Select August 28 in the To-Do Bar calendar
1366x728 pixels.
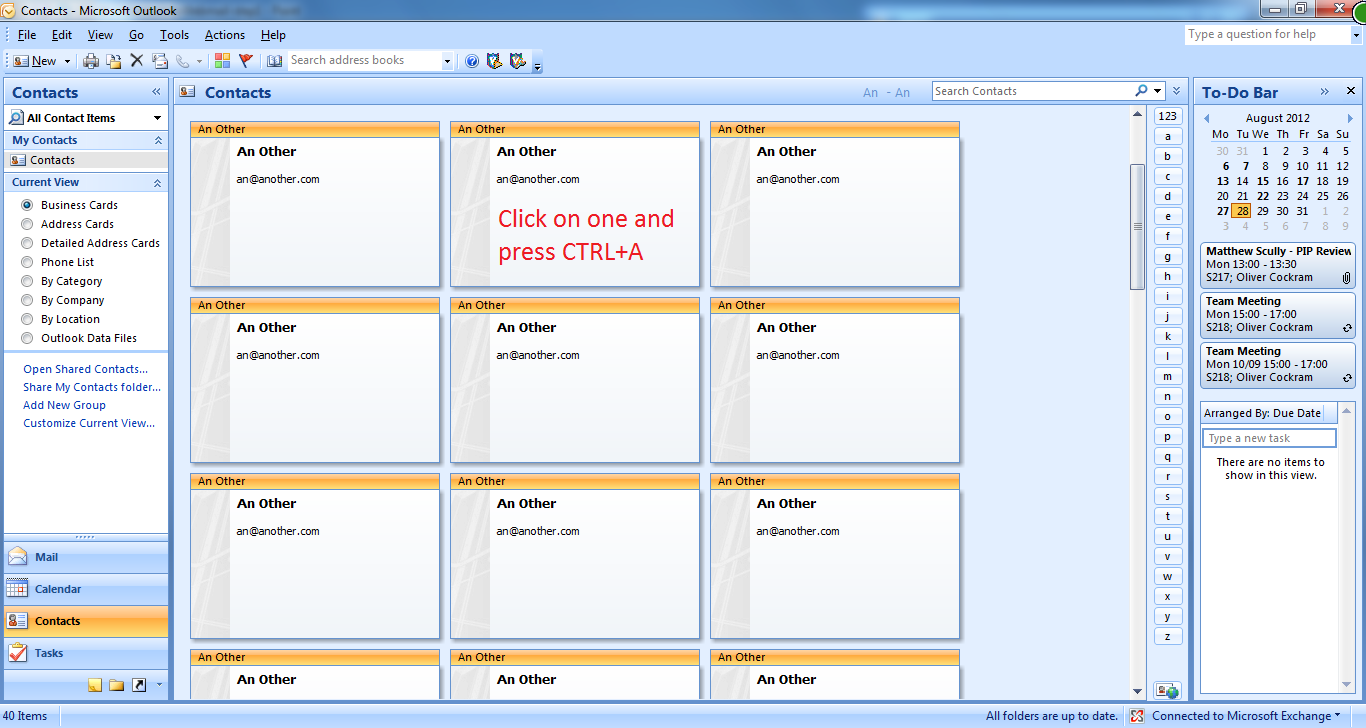click(x=1241, y=211)
